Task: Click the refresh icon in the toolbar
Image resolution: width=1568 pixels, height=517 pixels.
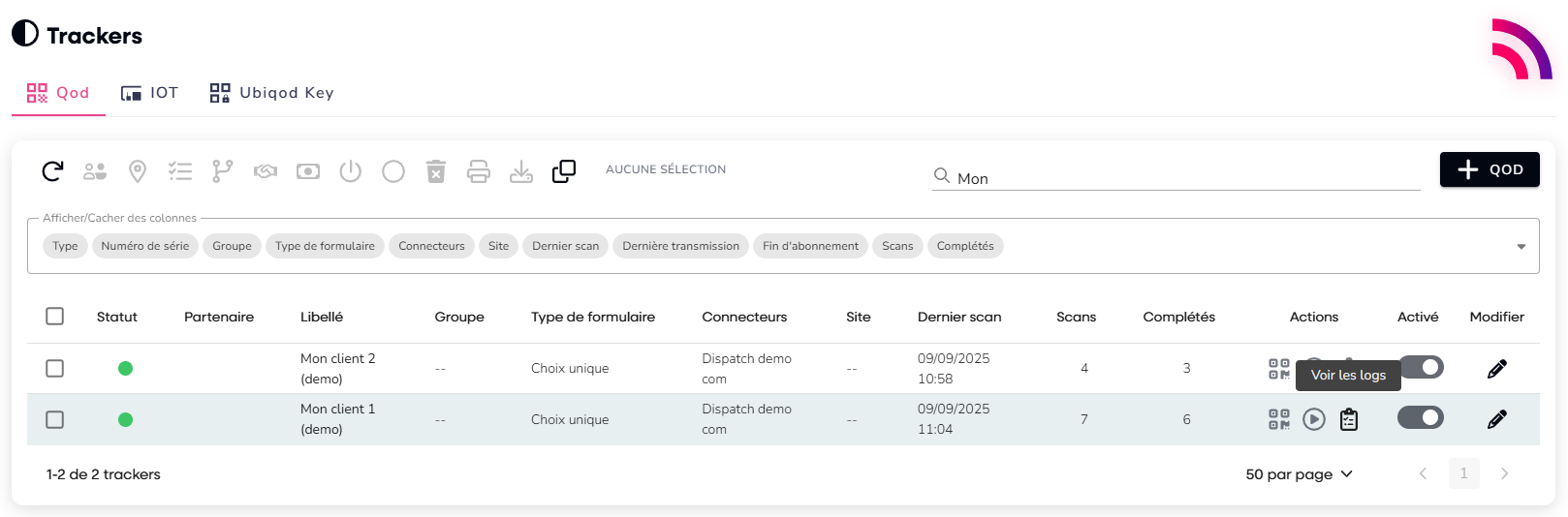Action: point(52,171)
